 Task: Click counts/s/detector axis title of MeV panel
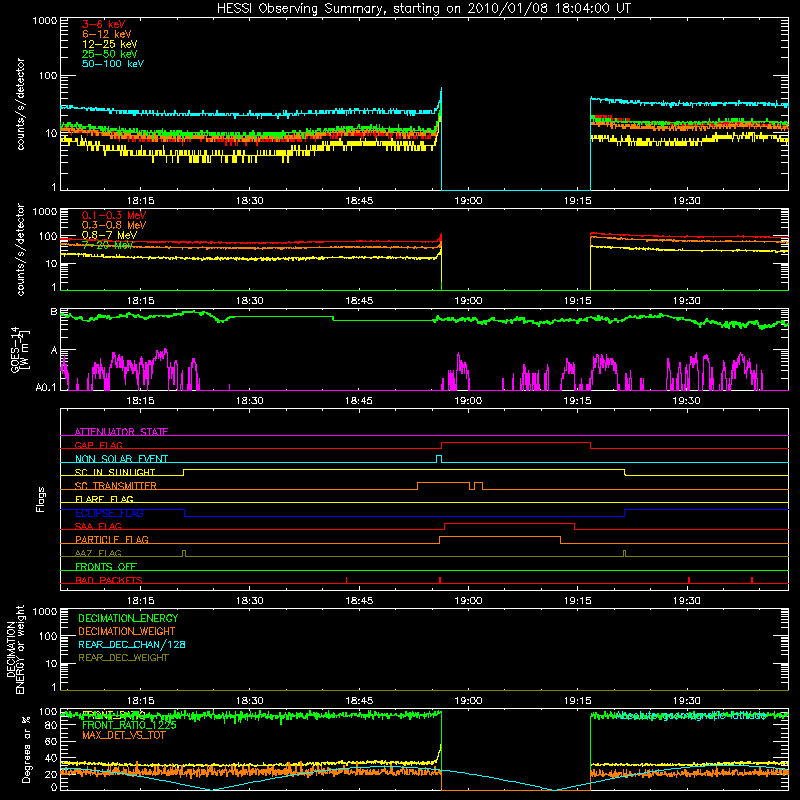(20, 249)
